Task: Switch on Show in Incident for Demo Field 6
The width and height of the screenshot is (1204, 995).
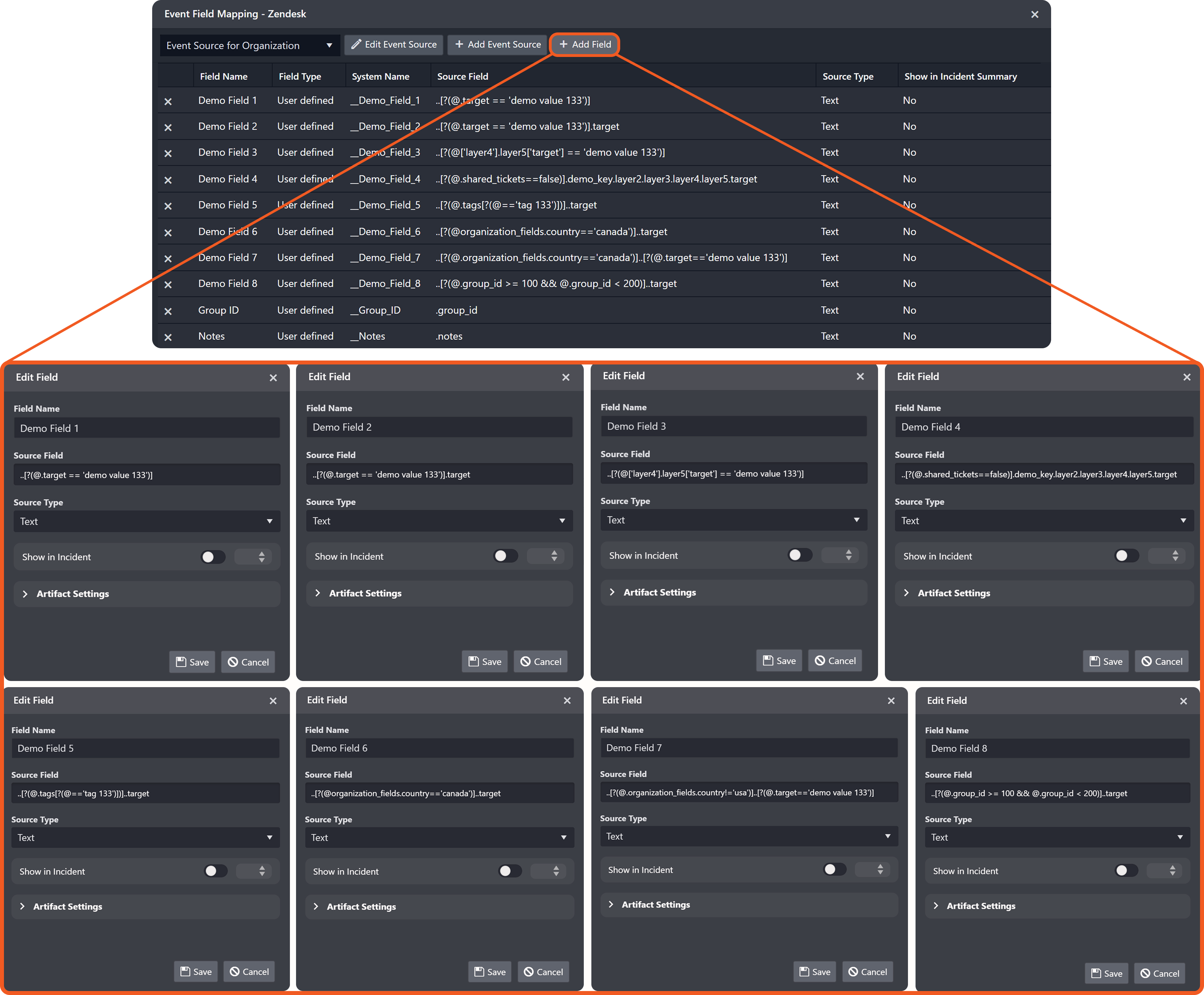Action: pos(510,871)
